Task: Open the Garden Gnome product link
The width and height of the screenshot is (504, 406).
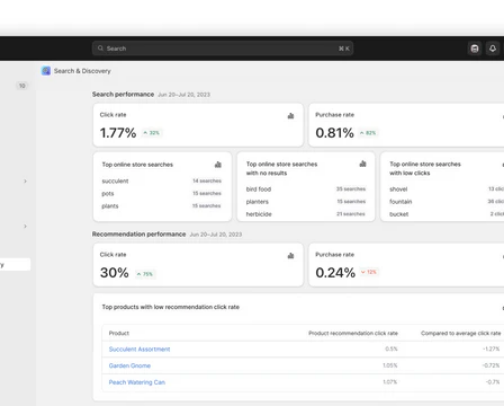Action: pos(130,366)
